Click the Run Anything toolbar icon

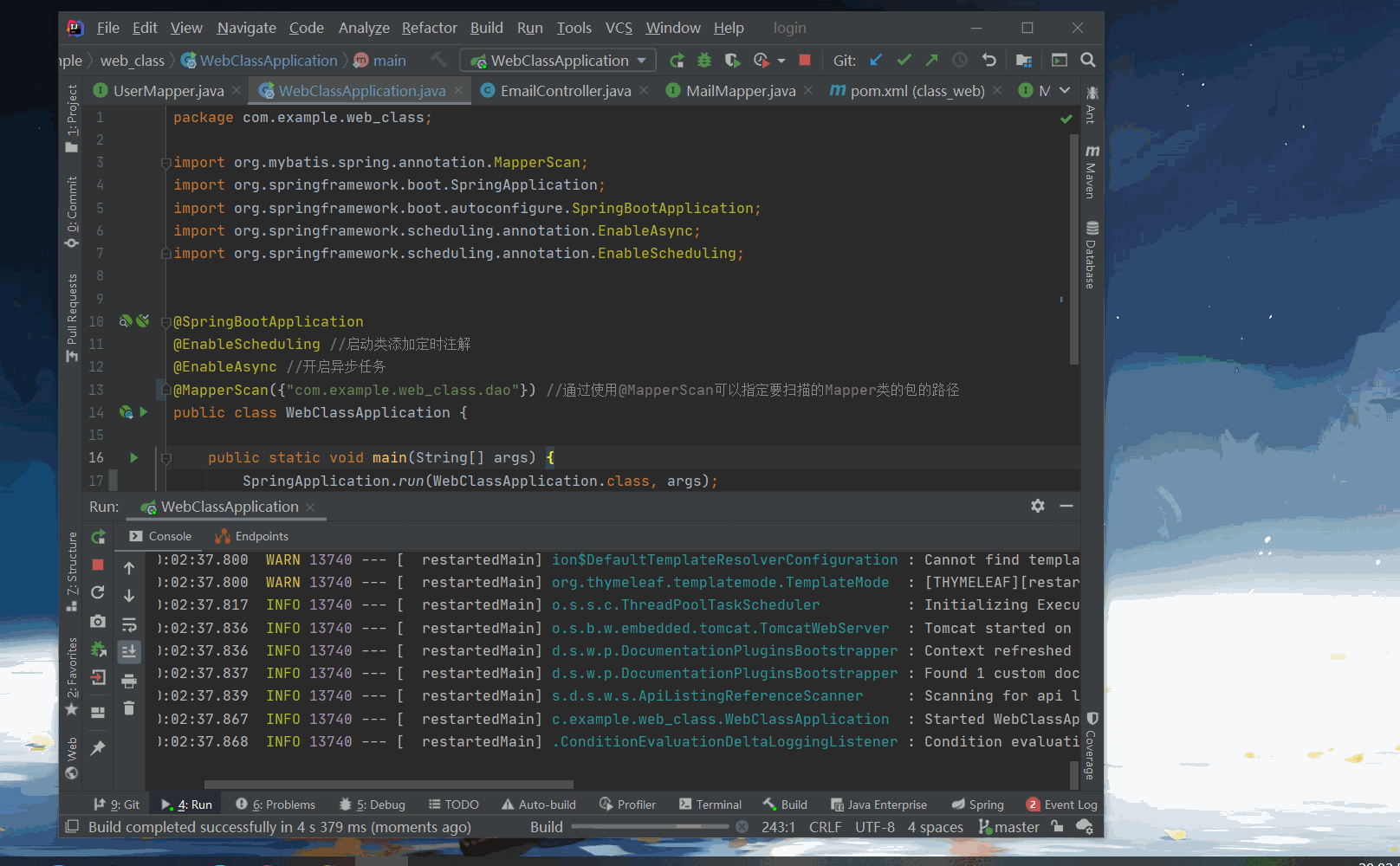coord(1060,60)
